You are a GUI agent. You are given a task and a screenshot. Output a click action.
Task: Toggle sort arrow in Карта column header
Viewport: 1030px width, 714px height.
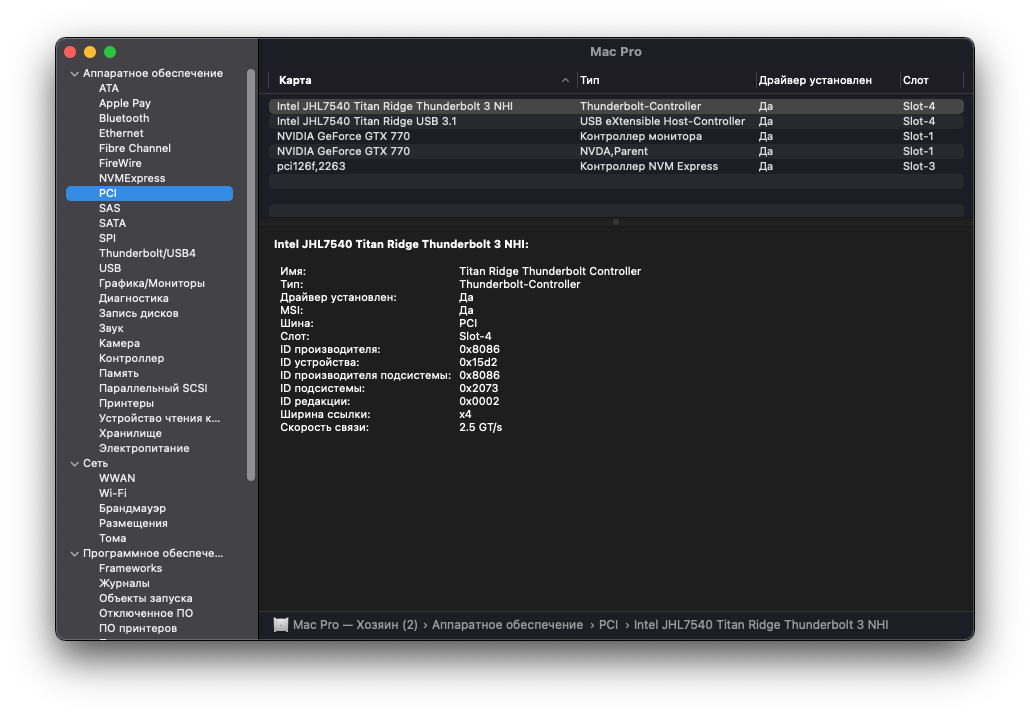click(565, 80)
